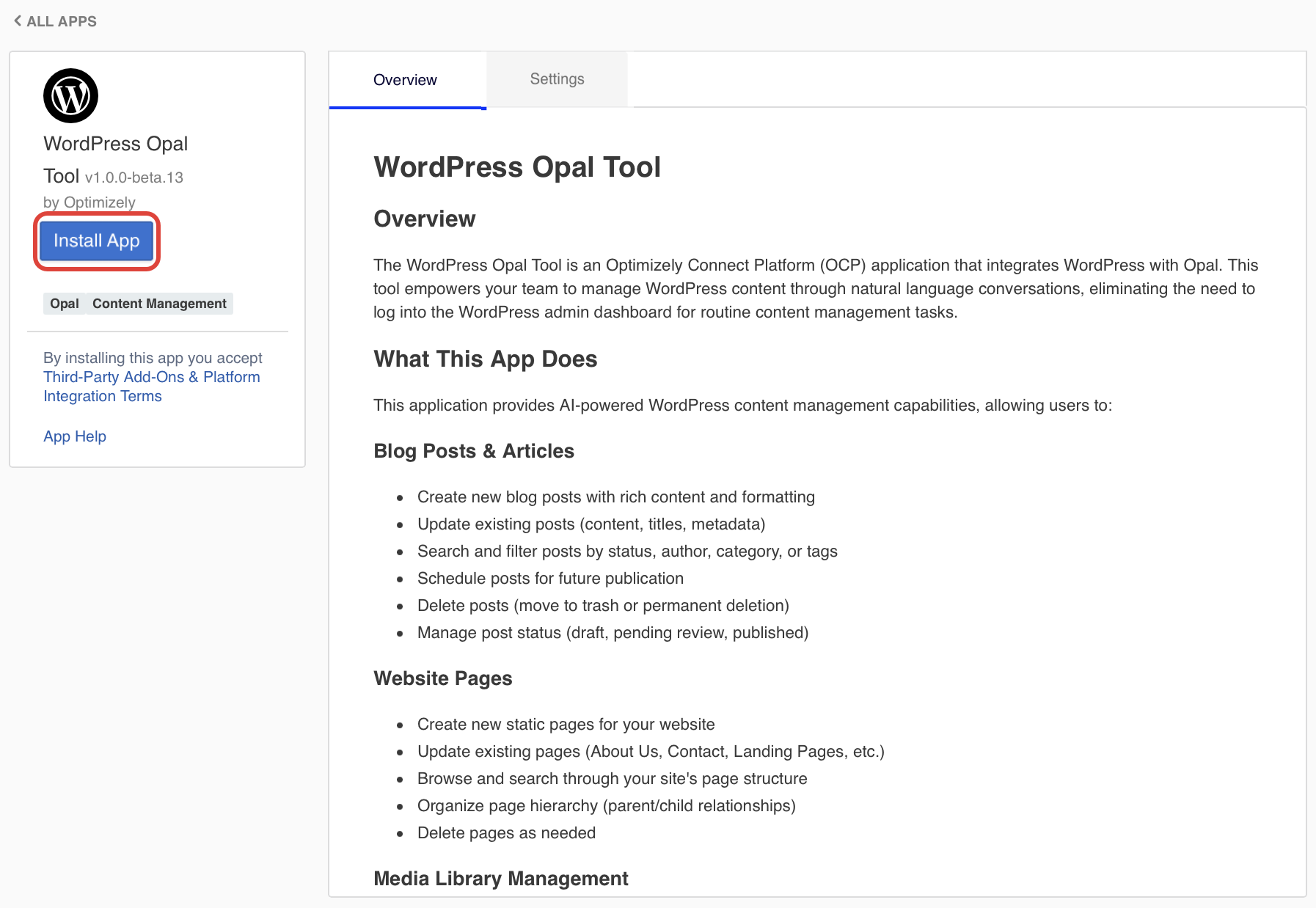Click the 'by Optimizely' author text
1316x908 pixels.
pos(89,202)
